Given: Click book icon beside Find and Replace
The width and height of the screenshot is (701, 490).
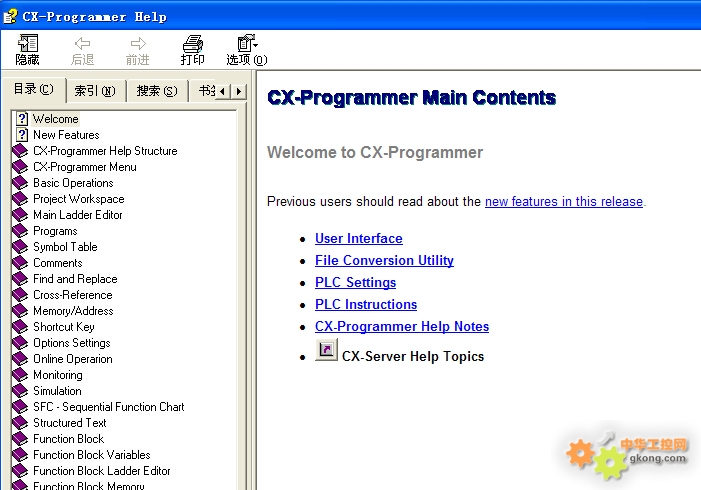Looking at the screenshot, I should click(x=20, y=279).
